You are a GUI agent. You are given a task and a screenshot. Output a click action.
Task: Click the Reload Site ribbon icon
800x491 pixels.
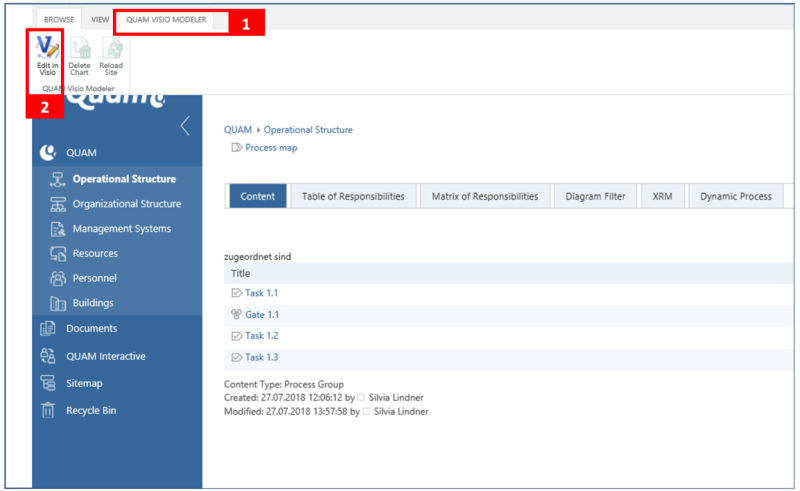coord(110,48)
